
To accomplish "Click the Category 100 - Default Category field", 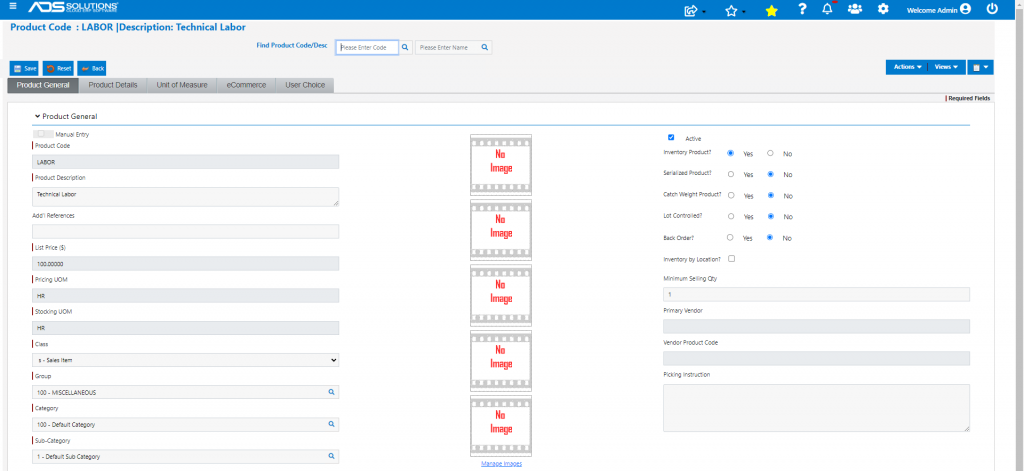I will [179, 424].
